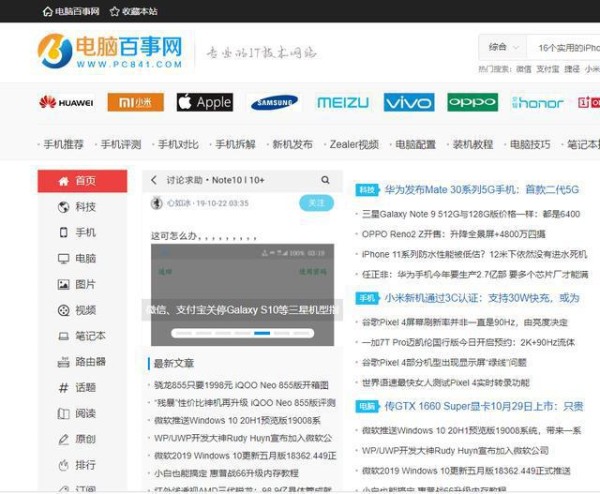Click the blue 科技 category tag
Screen dimensions: 600x494
click(x=367, y=190)
